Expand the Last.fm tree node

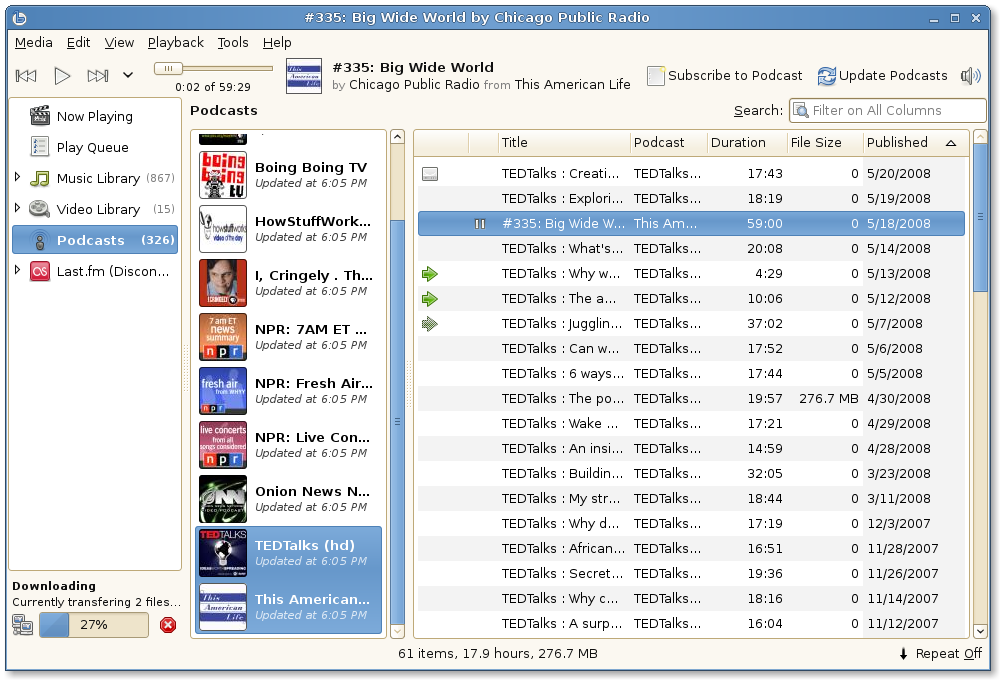tap(17, 270)
